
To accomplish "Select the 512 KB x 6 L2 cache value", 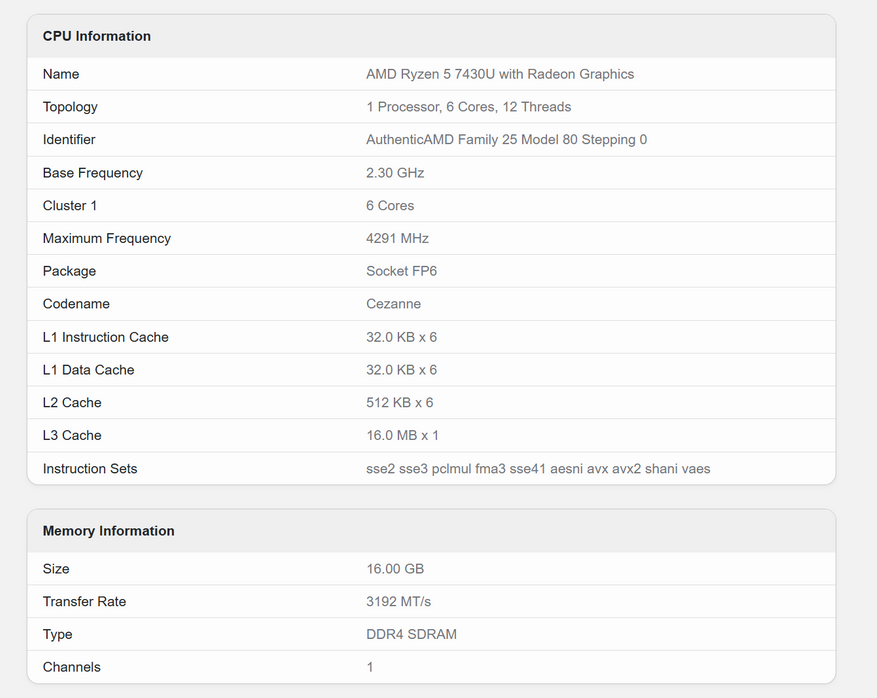I will (399, 403).
